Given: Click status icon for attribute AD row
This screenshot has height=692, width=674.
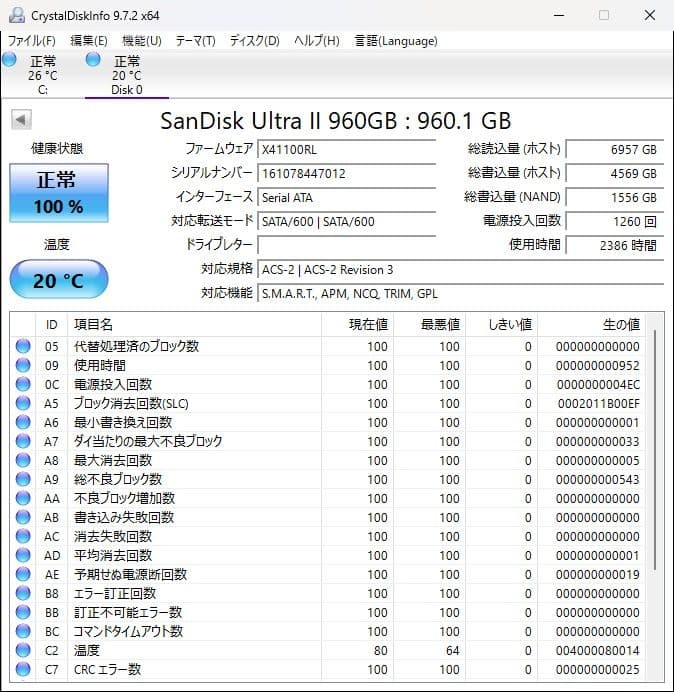Looking at the screenshot, I should pyautogui.click(x=23, y=555).
